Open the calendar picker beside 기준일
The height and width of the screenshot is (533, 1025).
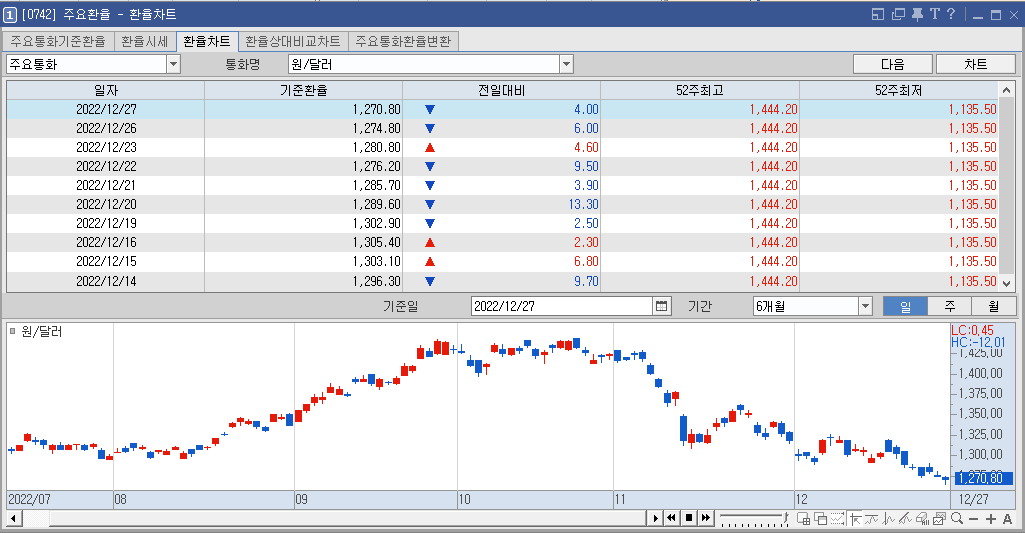click(662, 306)
